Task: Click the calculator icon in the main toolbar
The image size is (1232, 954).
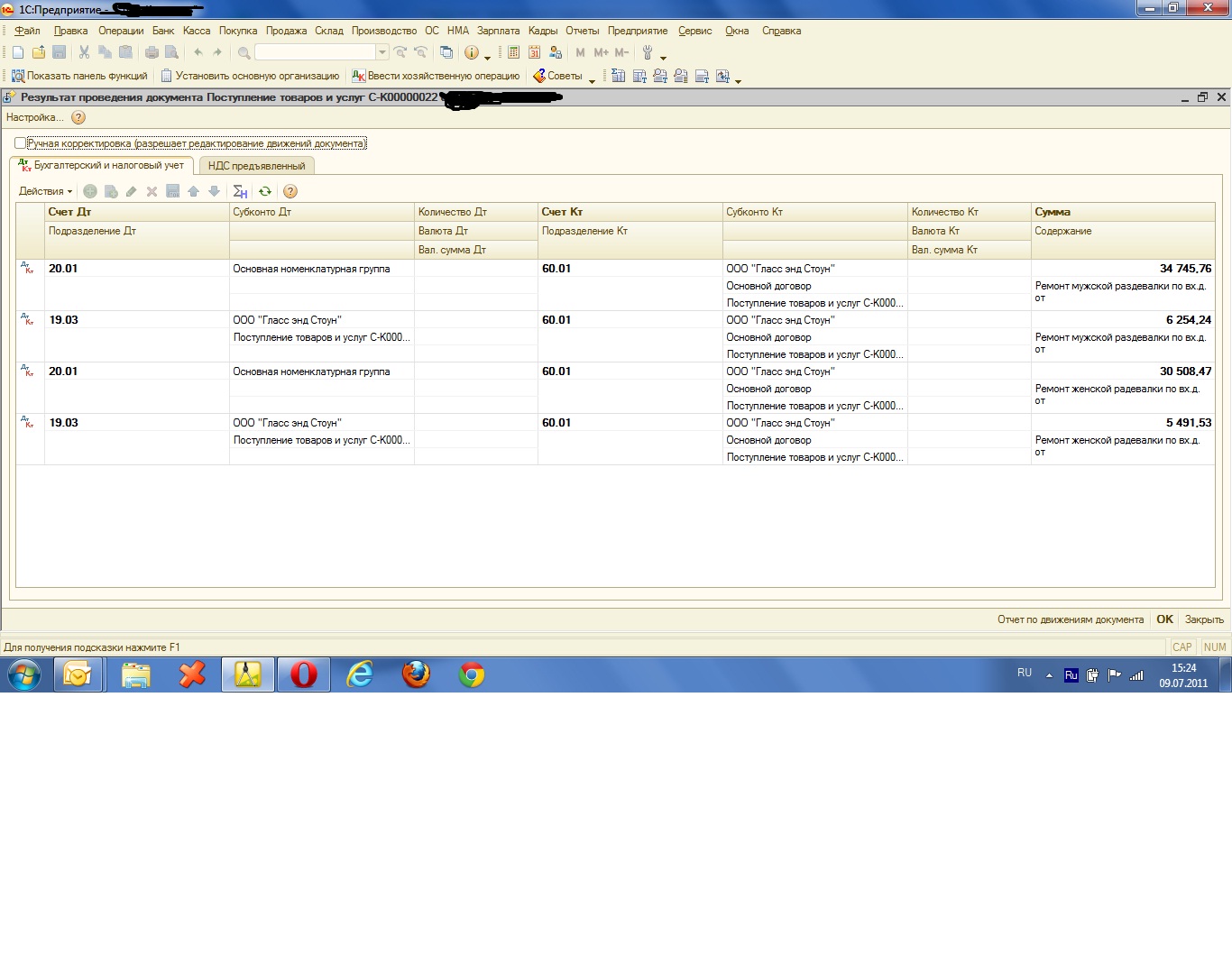Action: pos(514,52)
